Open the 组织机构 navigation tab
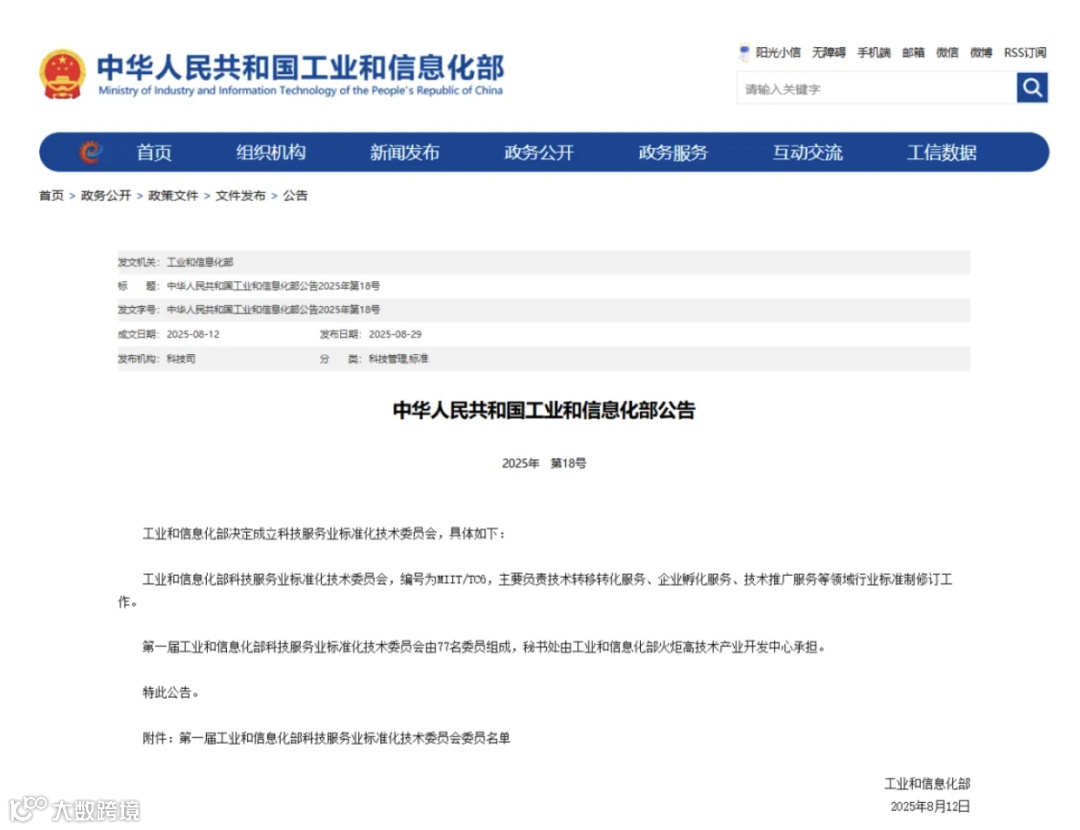 [x=271, y=152]
